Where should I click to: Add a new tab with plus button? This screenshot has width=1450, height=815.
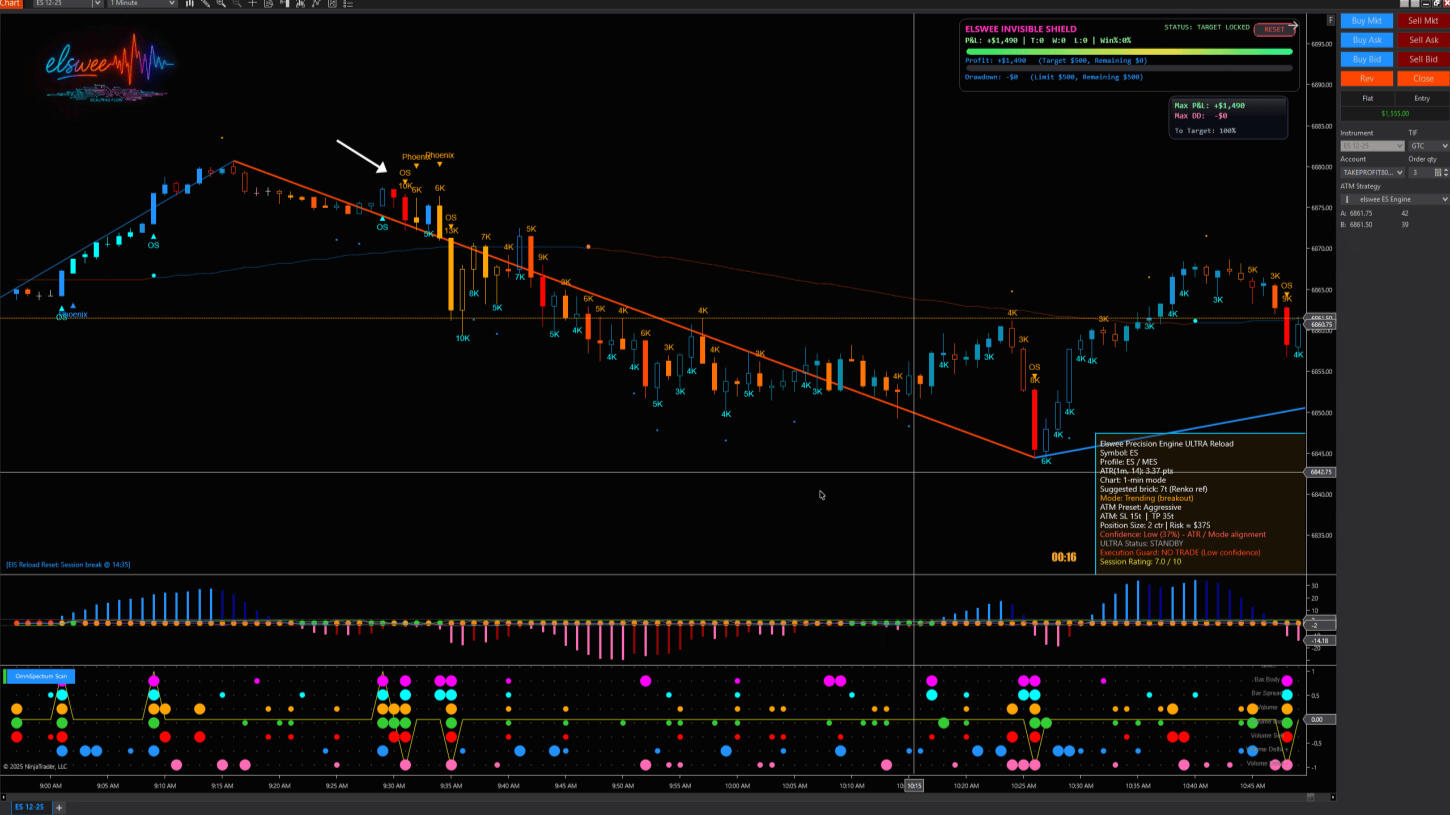pos(59,806)
